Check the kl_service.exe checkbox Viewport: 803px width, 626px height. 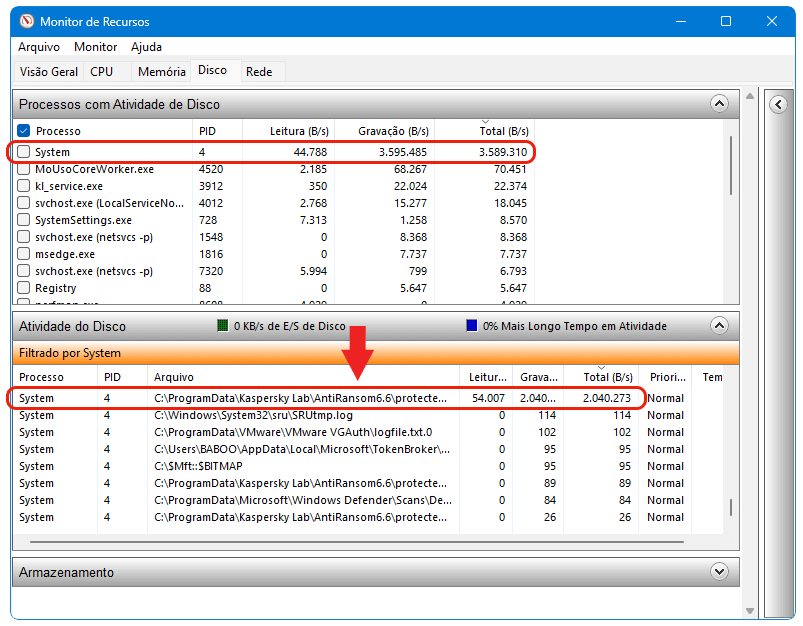pyautogui.click(x=22, y=186)
